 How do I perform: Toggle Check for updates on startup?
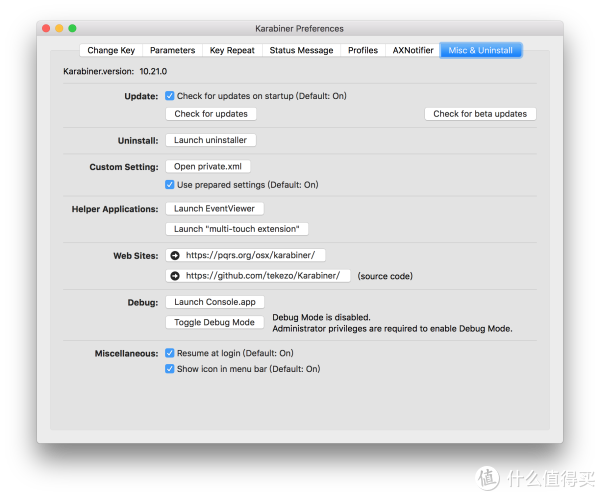170,96
